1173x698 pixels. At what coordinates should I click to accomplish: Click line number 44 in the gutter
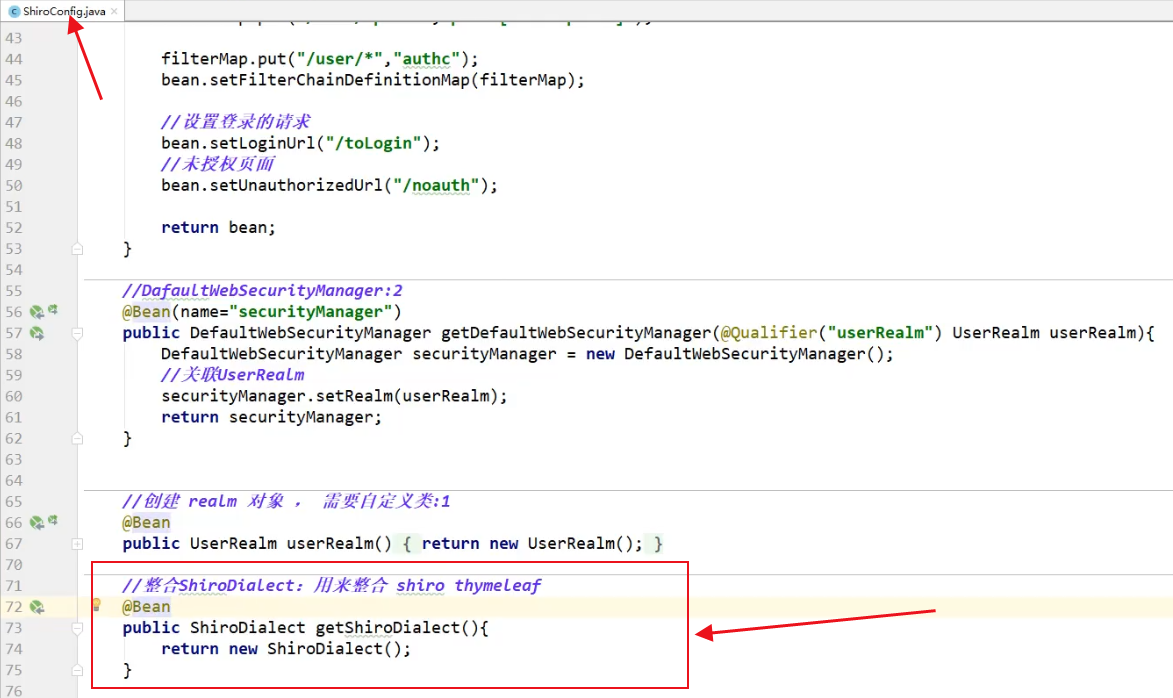13,59
